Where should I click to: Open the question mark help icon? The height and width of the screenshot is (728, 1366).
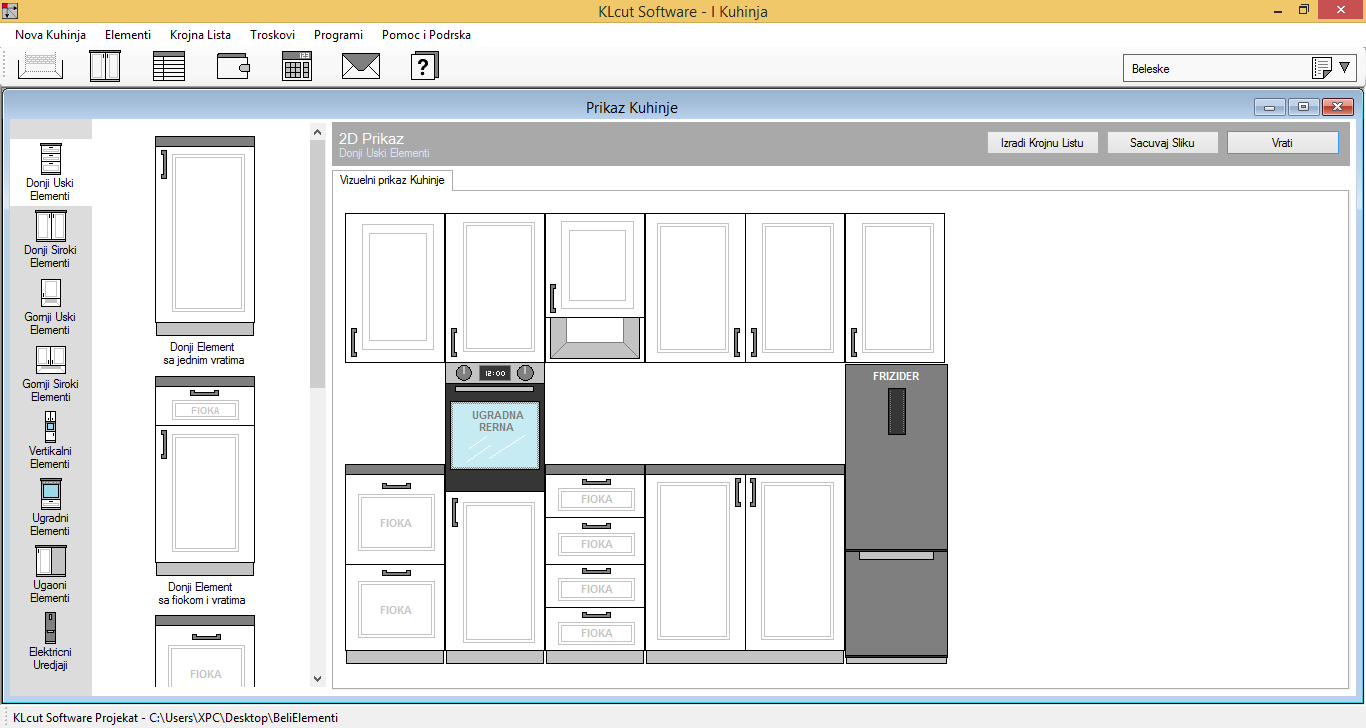(425, 66)
